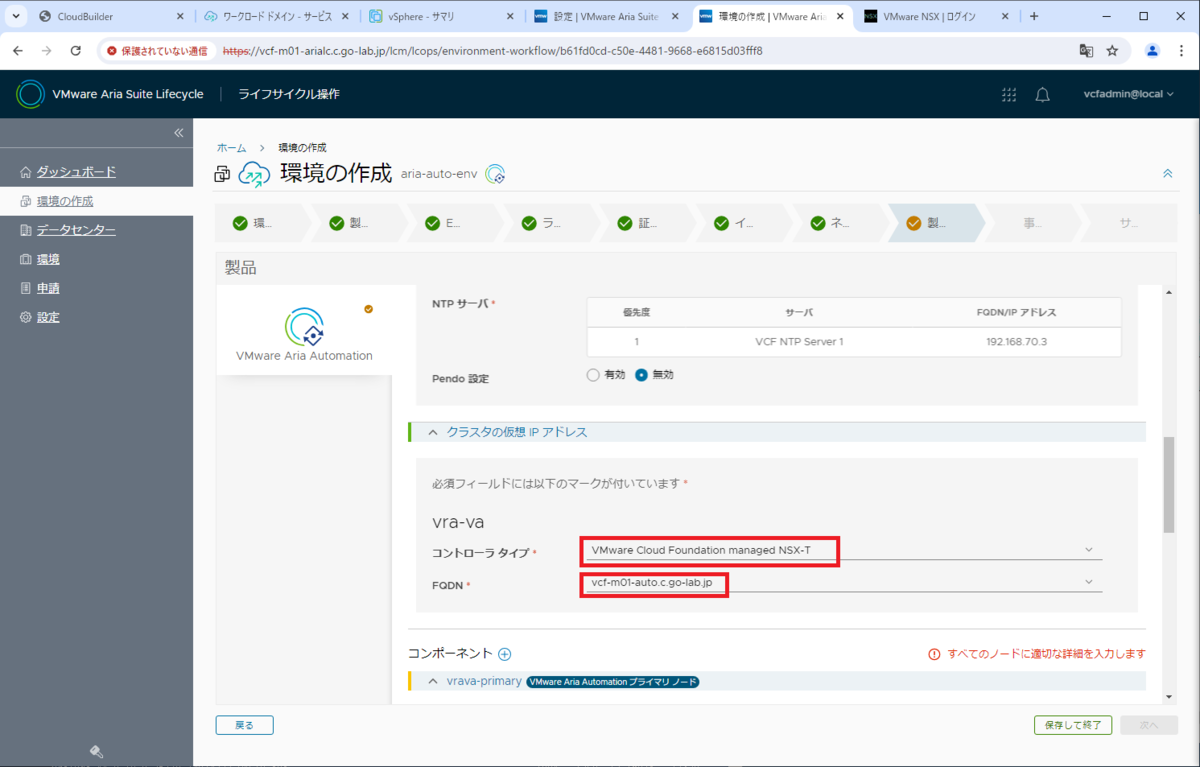Open a new browser tab
The image size is (1200, 767).
tap(1034, 16)
